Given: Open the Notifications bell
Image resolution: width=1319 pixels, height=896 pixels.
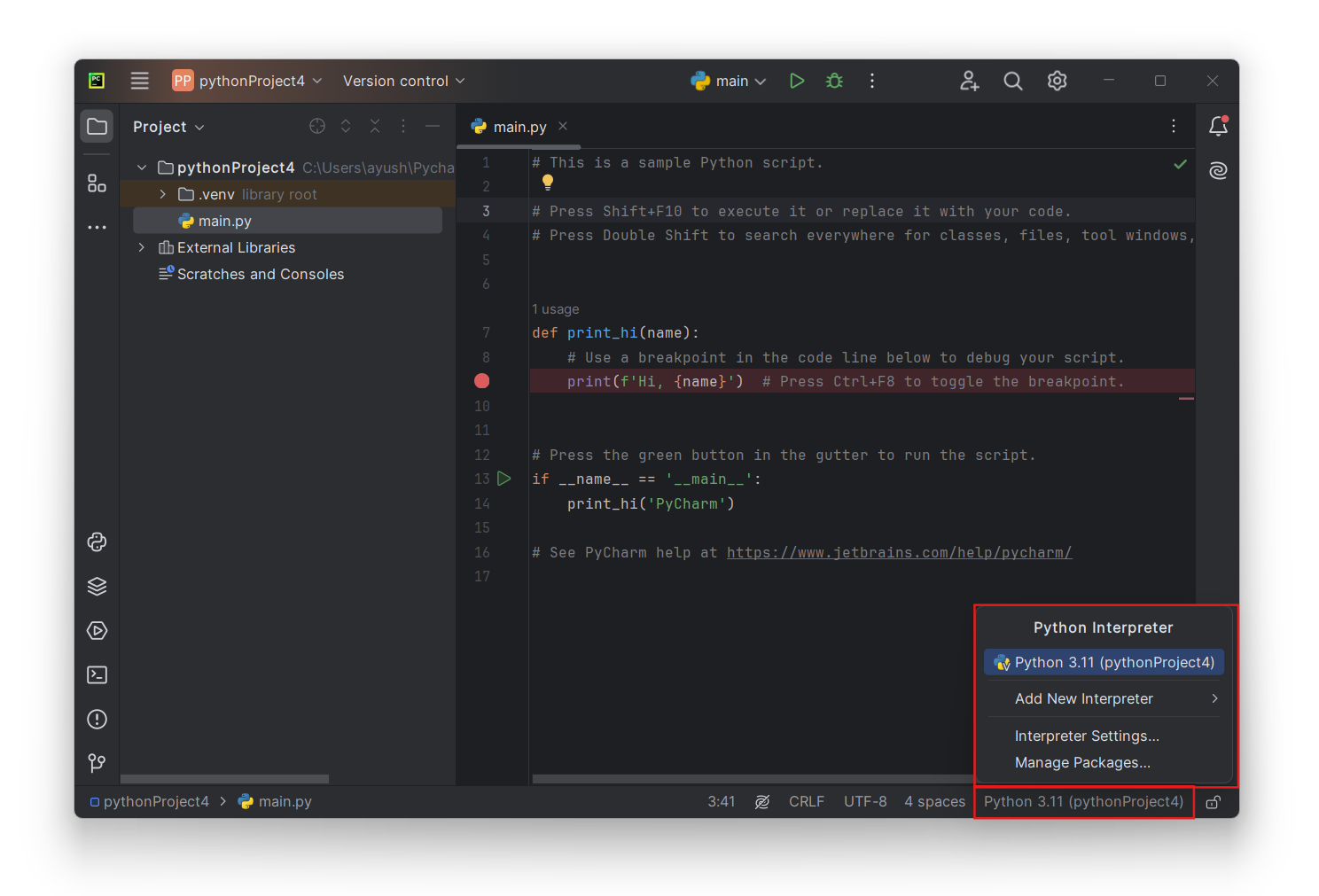Looking at the screenshot, I should (x=1218, y=127).
